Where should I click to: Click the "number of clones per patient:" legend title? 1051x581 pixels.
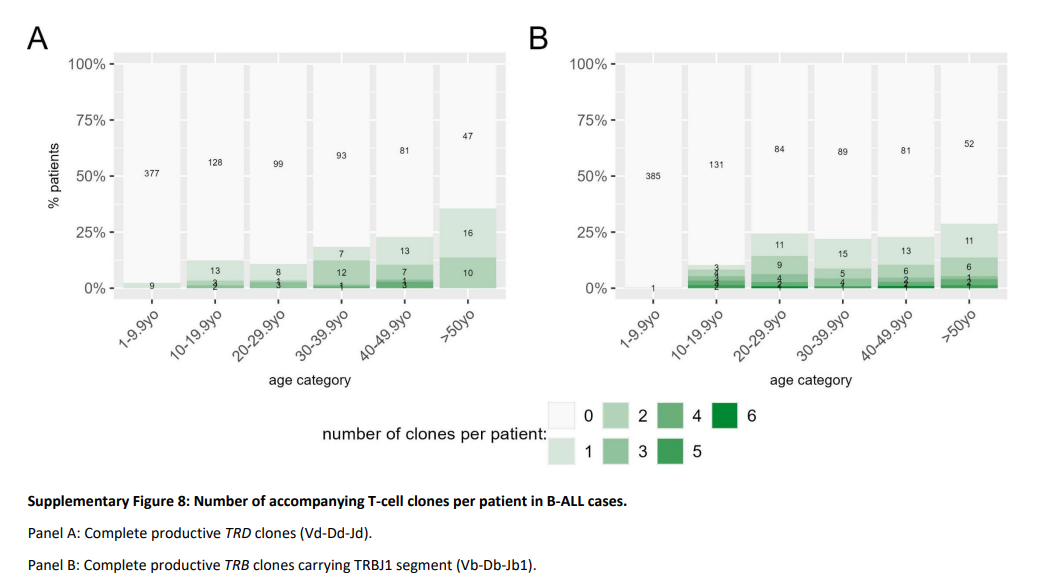pos(433,434)
